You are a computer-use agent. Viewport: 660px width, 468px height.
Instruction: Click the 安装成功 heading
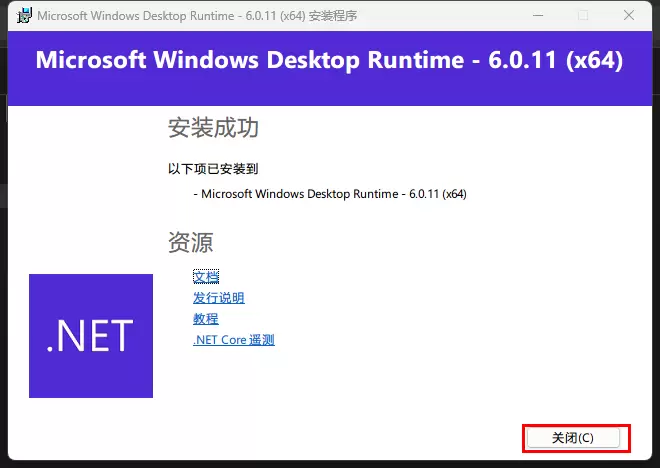pyautogui.click(x=213, y=128)
